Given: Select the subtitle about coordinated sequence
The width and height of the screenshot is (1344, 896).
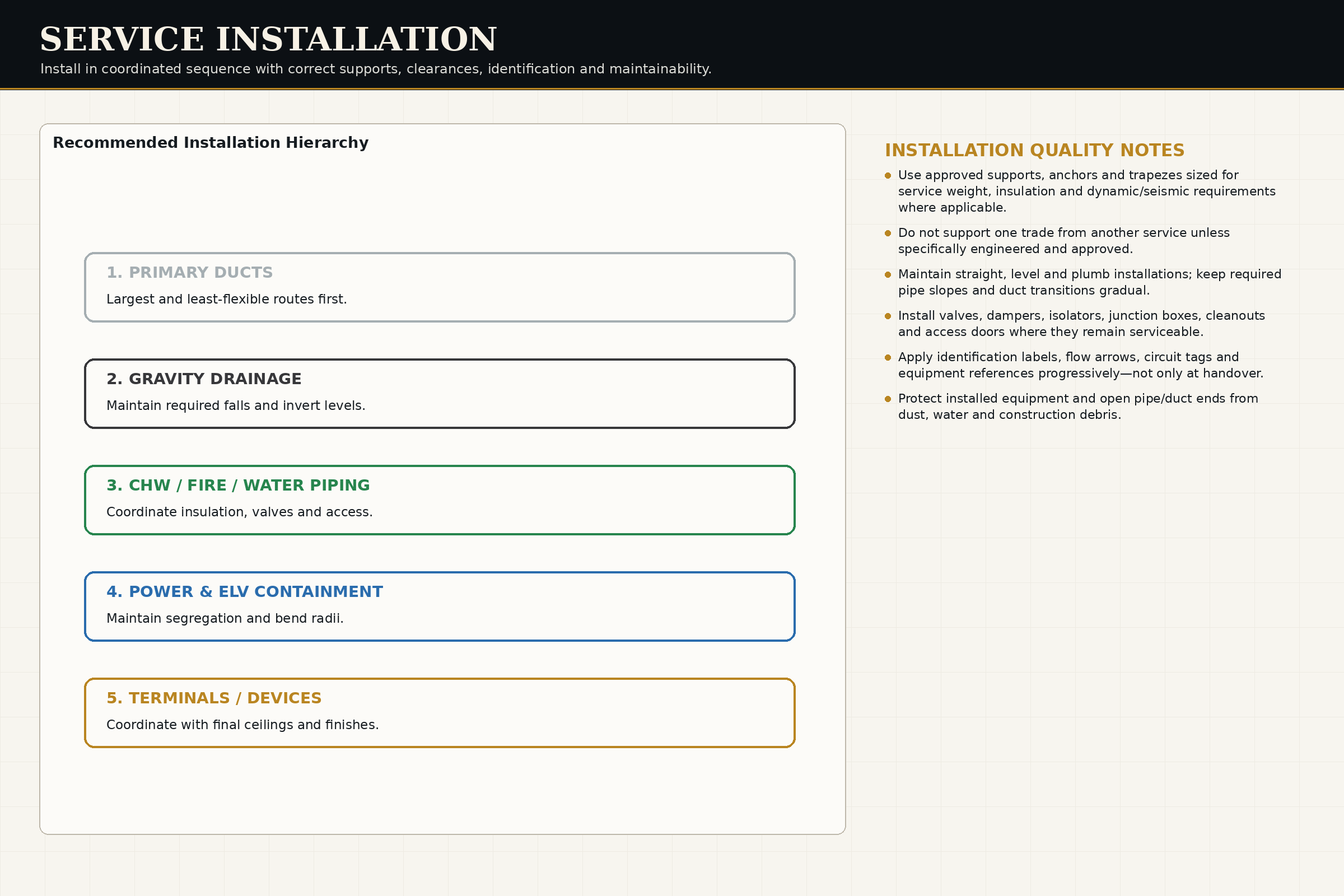Looking at the screenshot, I should pos(376,69).
